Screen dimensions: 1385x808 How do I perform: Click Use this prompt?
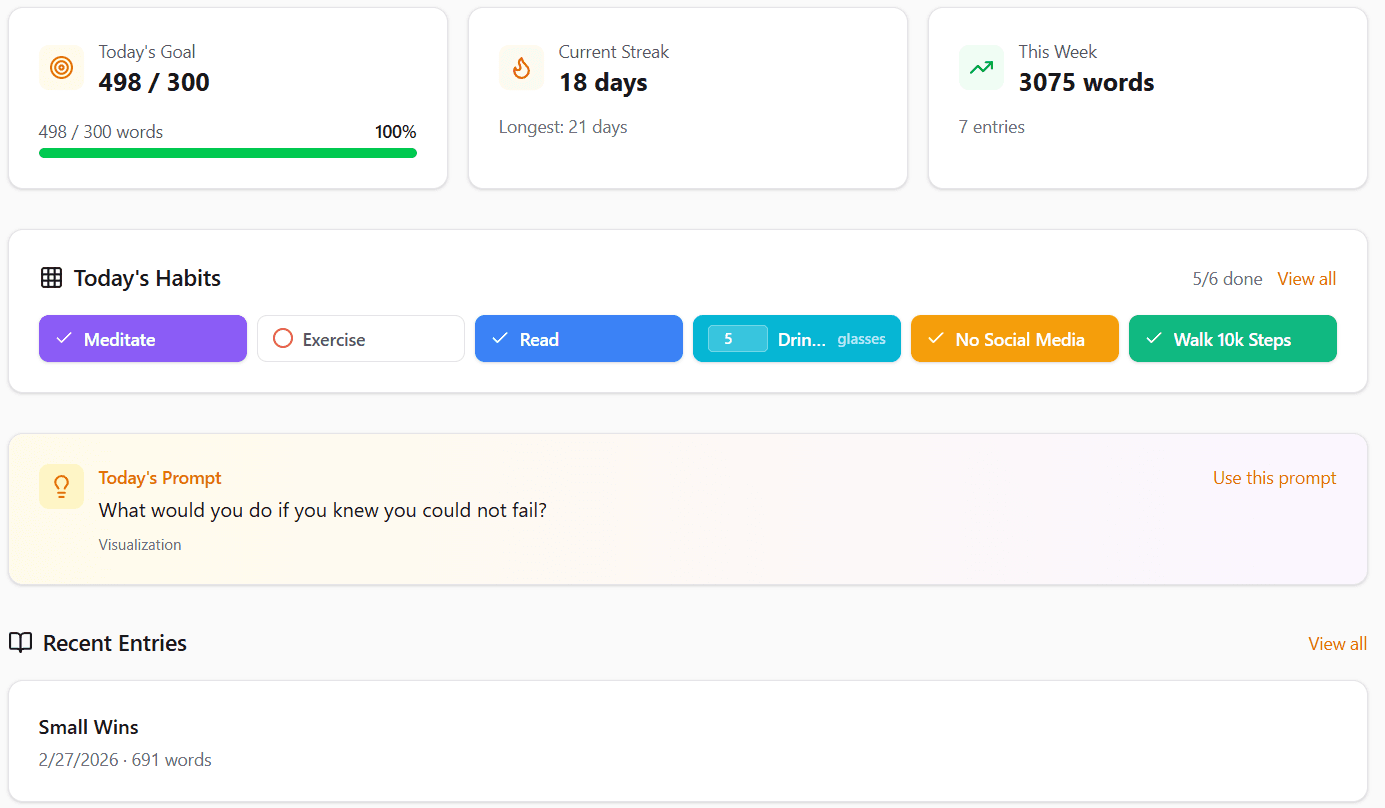(1274, 478)
